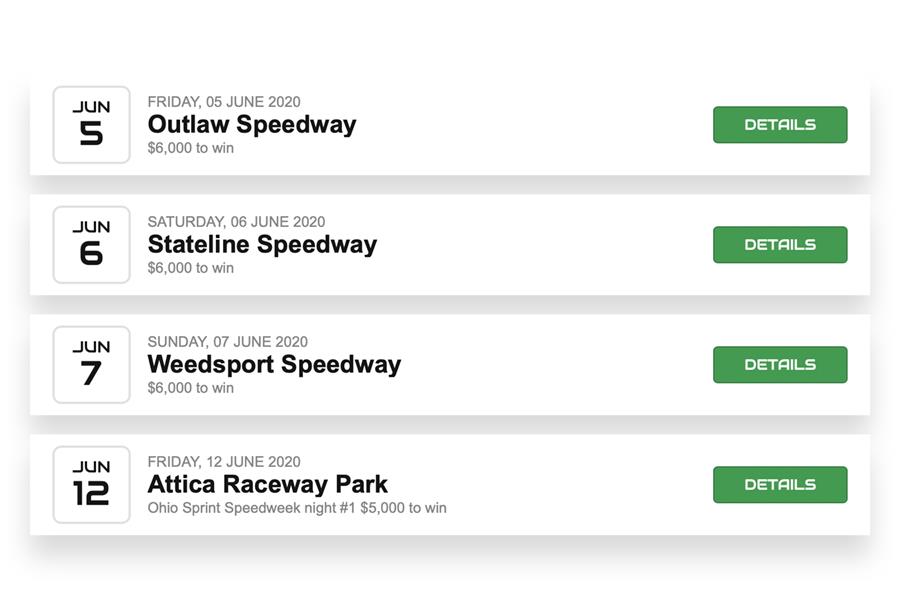Click the Ohio Sprint Speedweek night #1 description
The image size is (900, 600).
pyautogui.click(x=297, y=508)
